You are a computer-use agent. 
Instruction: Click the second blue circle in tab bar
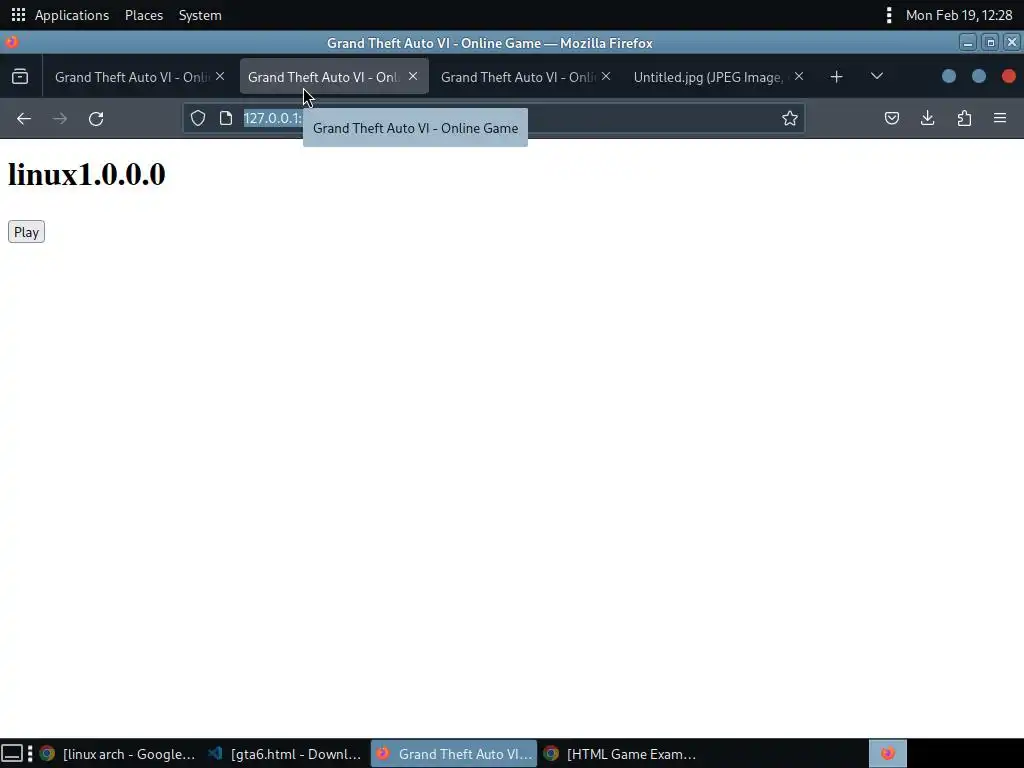(x=979, y=76)
